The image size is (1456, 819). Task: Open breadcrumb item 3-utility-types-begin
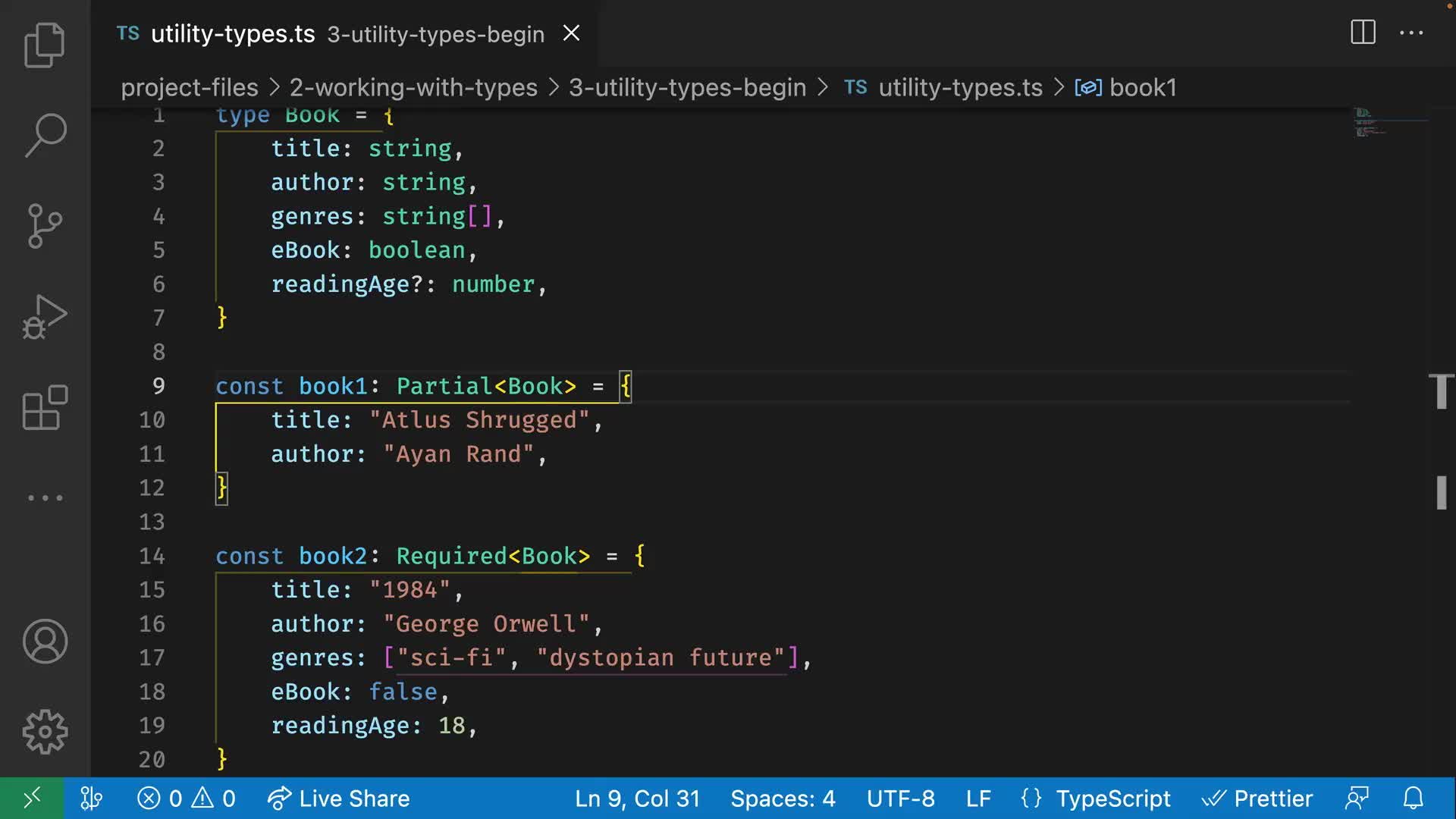(x=686, y=87)
